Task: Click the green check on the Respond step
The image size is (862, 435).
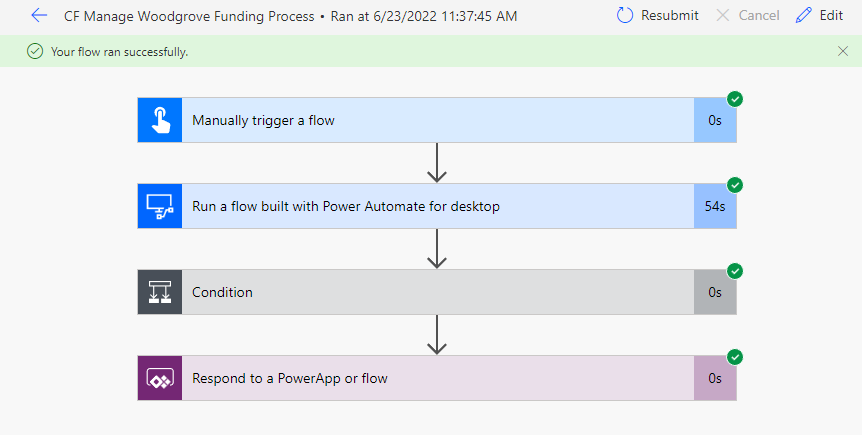Action: click(735, 357)
